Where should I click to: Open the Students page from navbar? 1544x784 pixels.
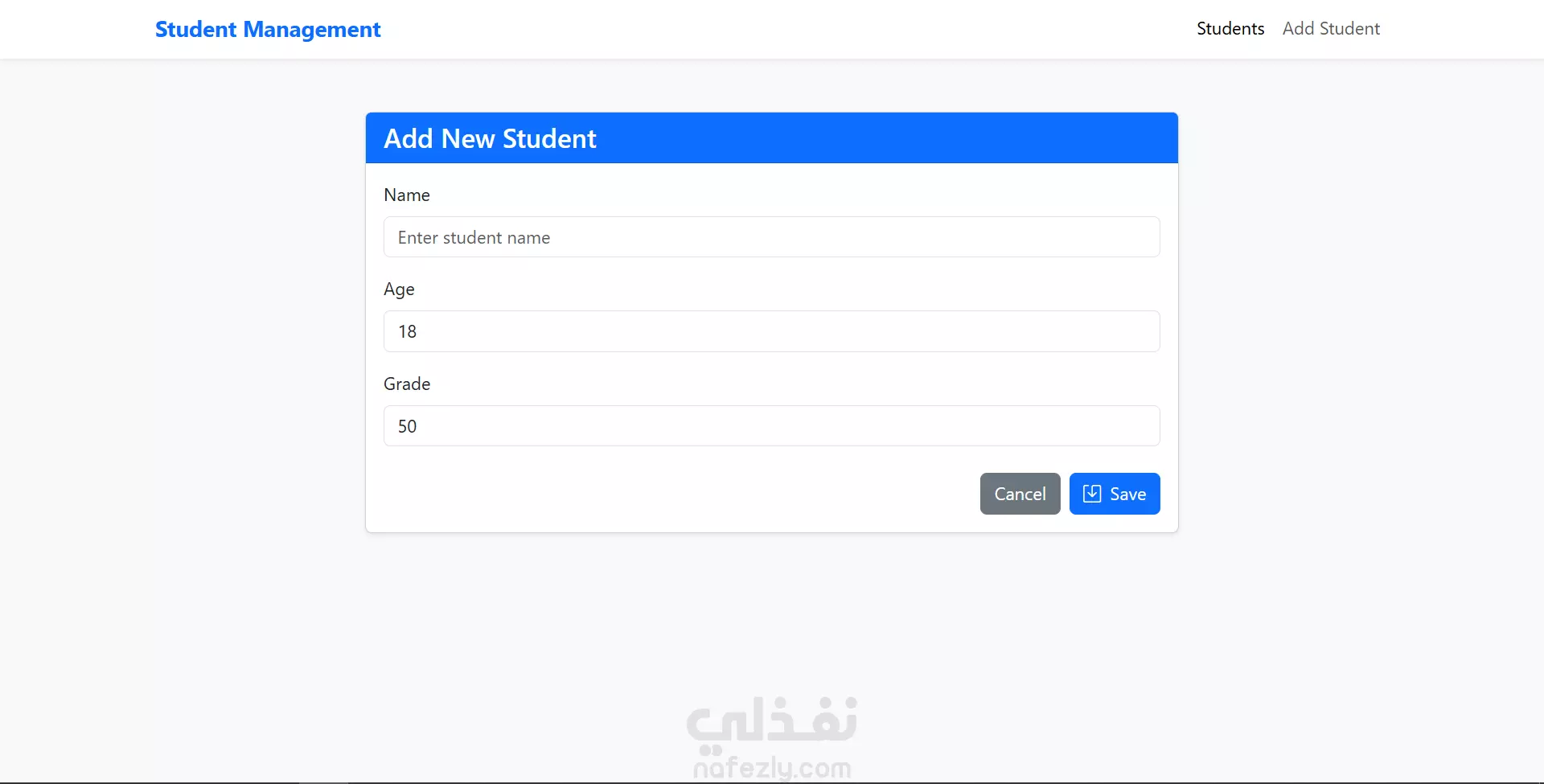(1230, 29)
